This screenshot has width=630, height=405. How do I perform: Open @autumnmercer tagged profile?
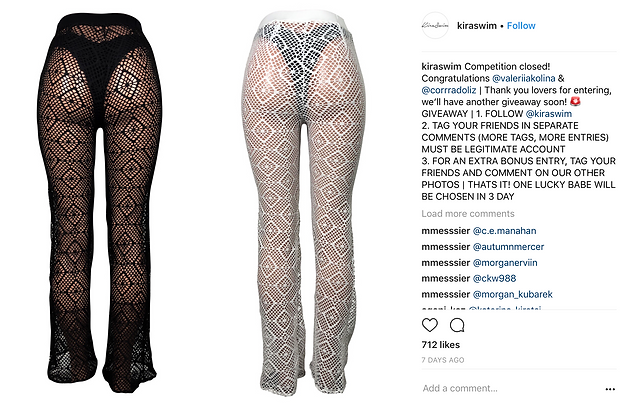(x=509, y=247)
